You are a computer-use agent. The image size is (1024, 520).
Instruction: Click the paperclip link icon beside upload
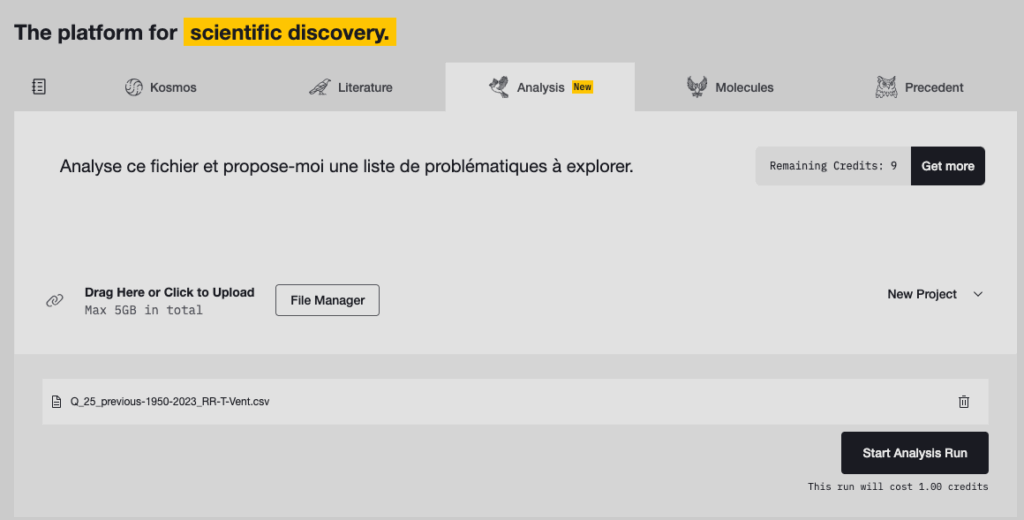(x=55, y=301)
